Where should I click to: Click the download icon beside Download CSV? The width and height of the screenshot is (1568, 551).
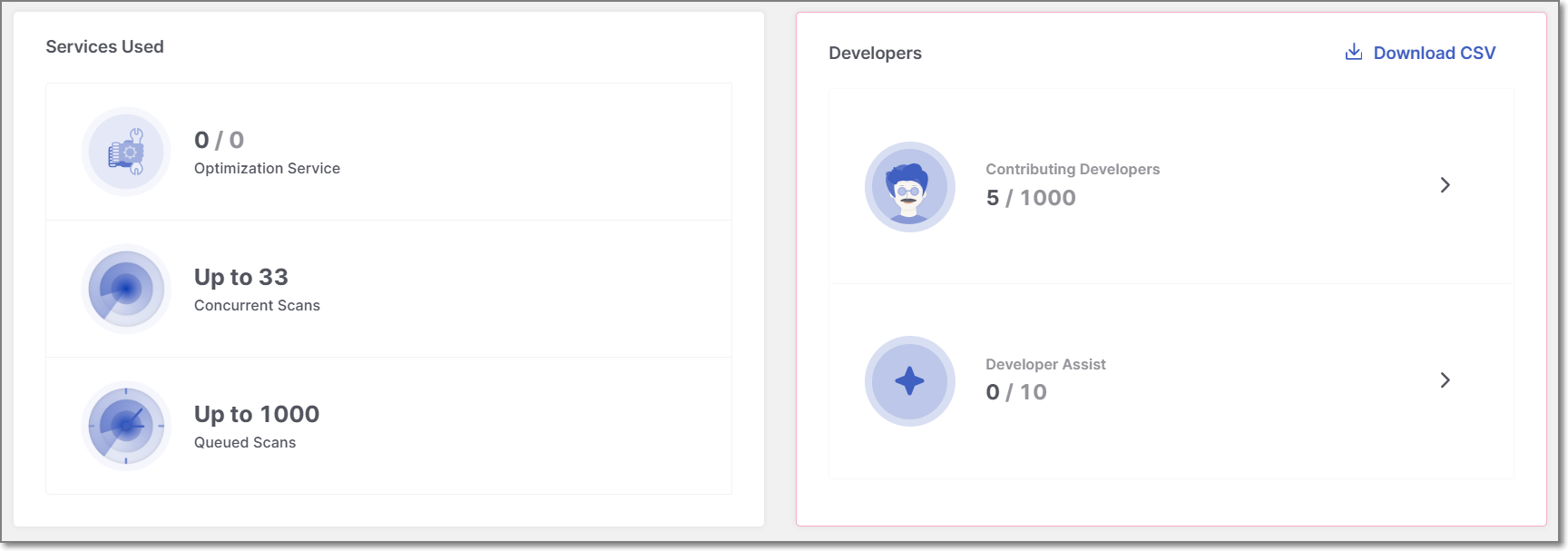[x=1354, y=52]
